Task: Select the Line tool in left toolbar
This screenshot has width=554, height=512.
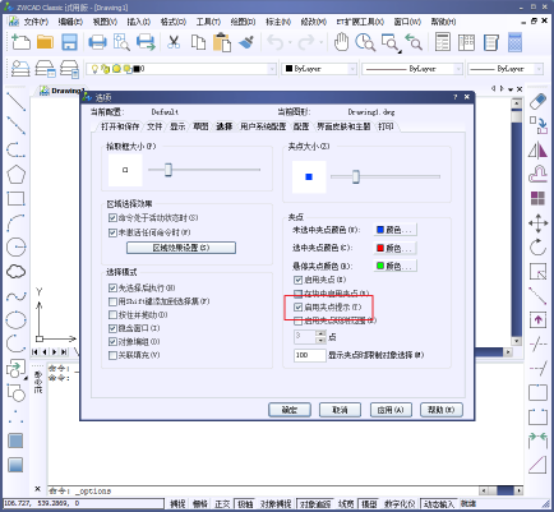Action: point(16,101)
